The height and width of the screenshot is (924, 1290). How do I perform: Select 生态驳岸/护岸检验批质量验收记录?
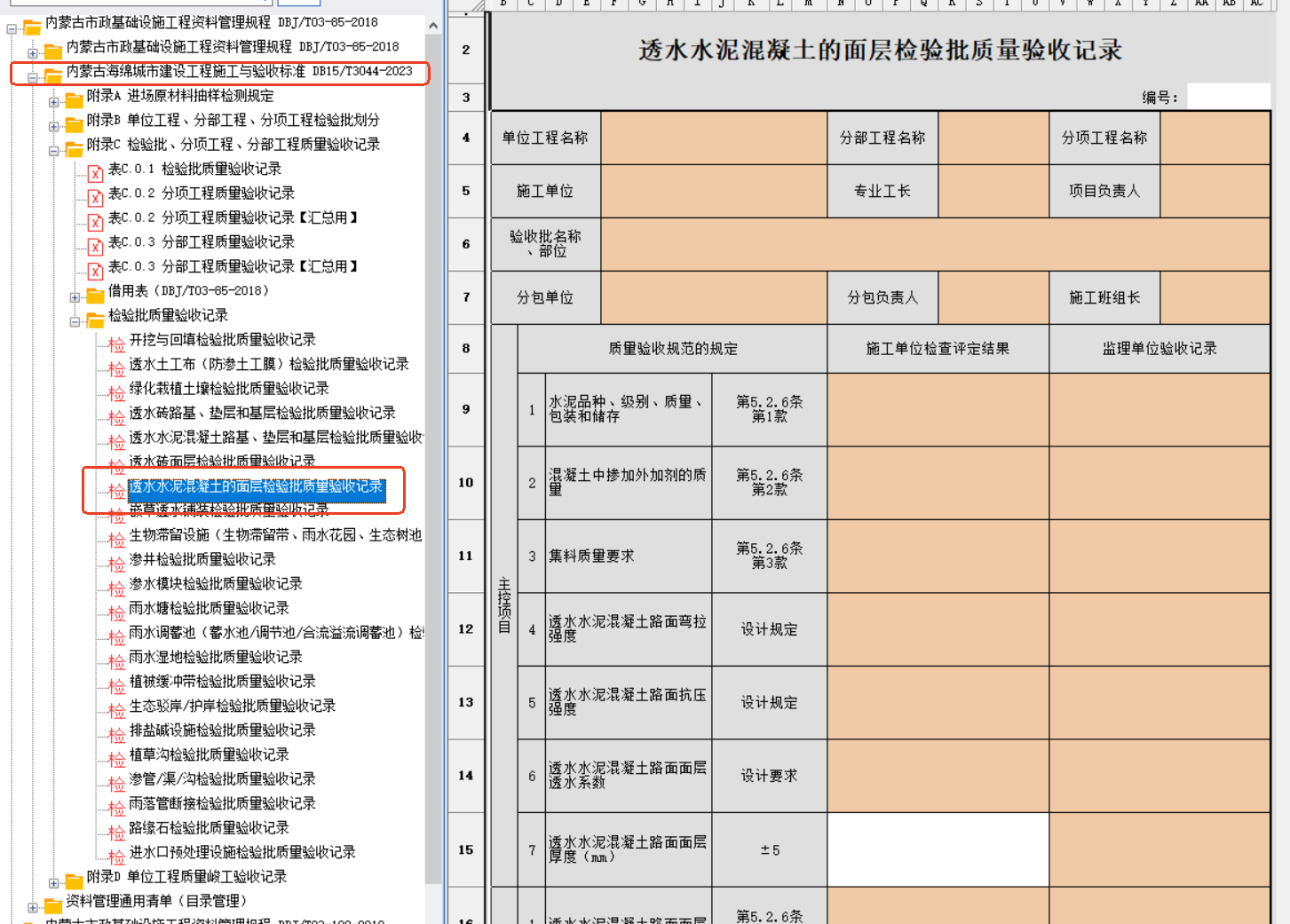(233, 706)
